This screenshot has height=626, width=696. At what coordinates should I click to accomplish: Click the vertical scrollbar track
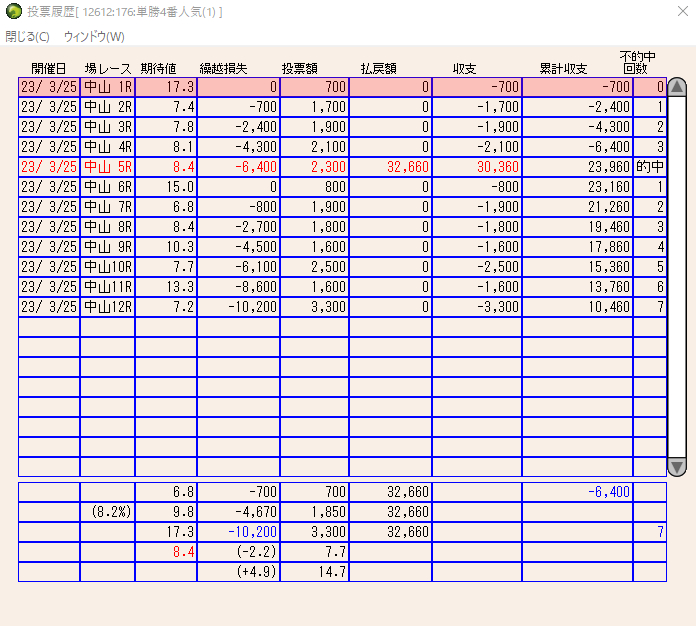pos(677,277)
